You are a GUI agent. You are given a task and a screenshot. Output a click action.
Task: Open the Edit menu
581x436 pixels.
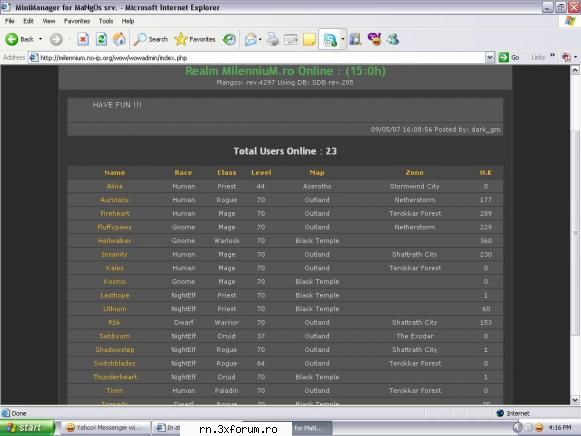pos(29,21)
